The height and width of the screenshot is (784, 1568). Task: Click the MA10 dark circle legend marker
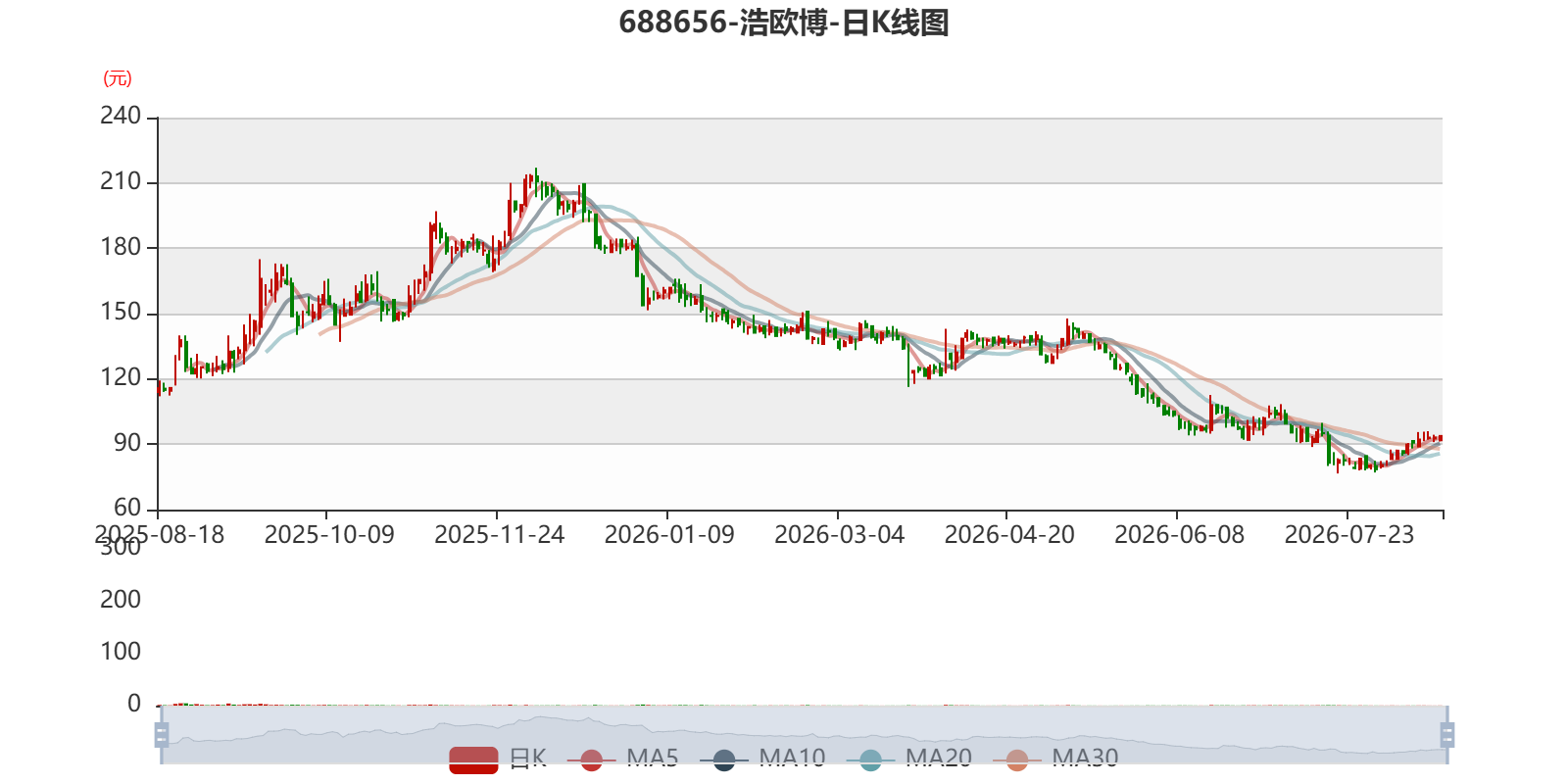(x=724, y=759)
